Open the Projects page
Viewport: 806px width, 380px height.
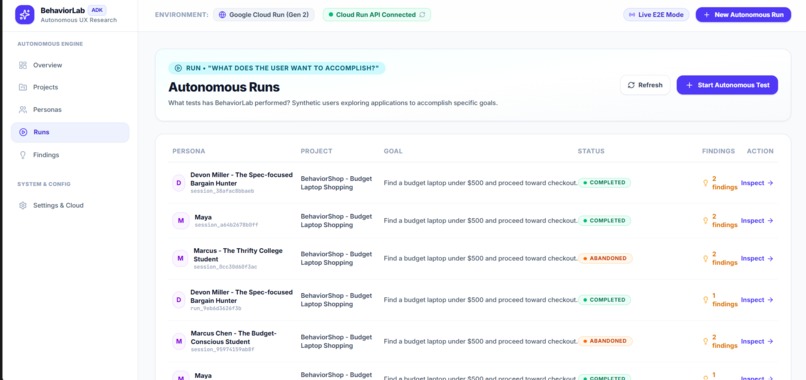(x=70, y=87)
